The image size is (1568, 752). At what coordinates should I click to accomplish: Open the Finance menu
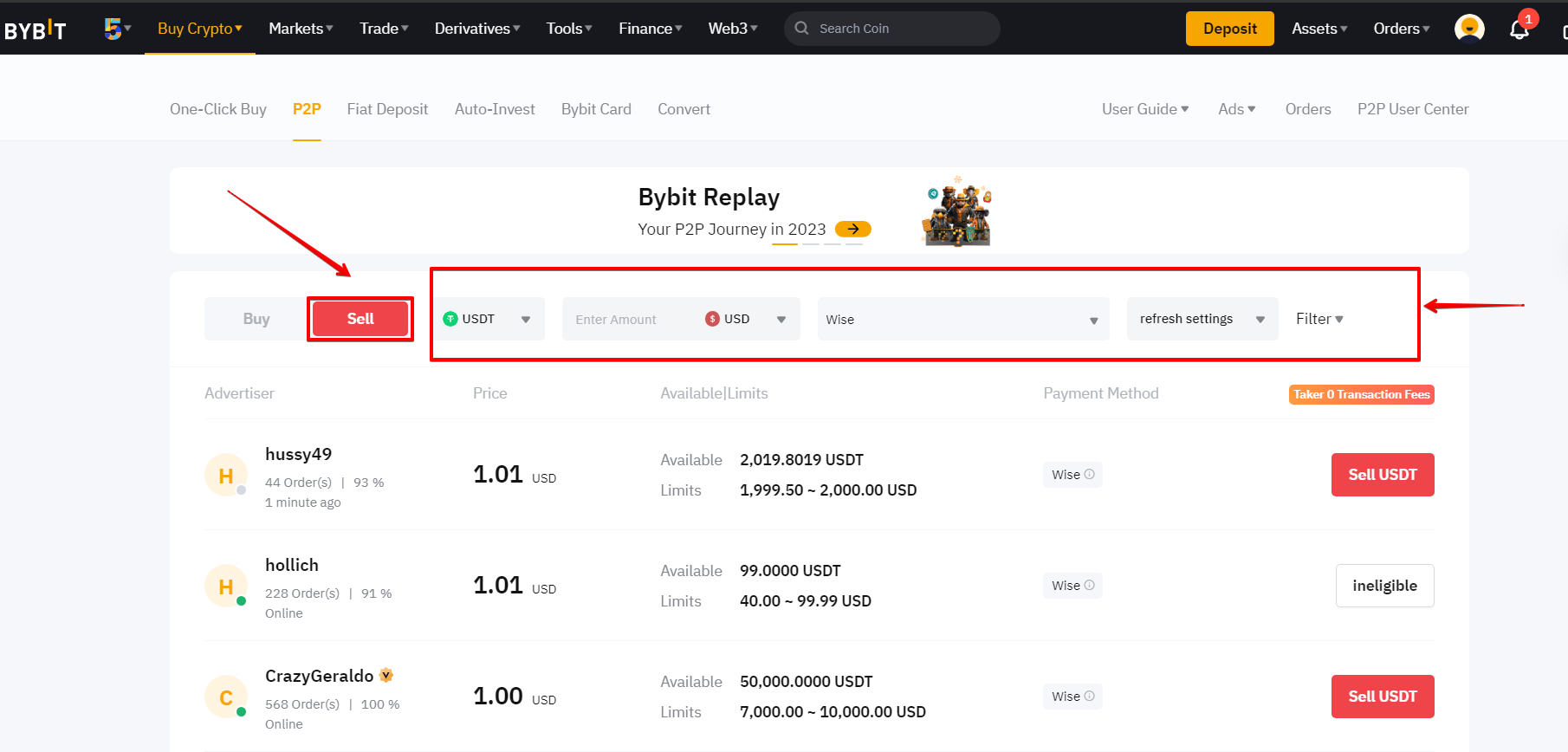click(651, 29)
